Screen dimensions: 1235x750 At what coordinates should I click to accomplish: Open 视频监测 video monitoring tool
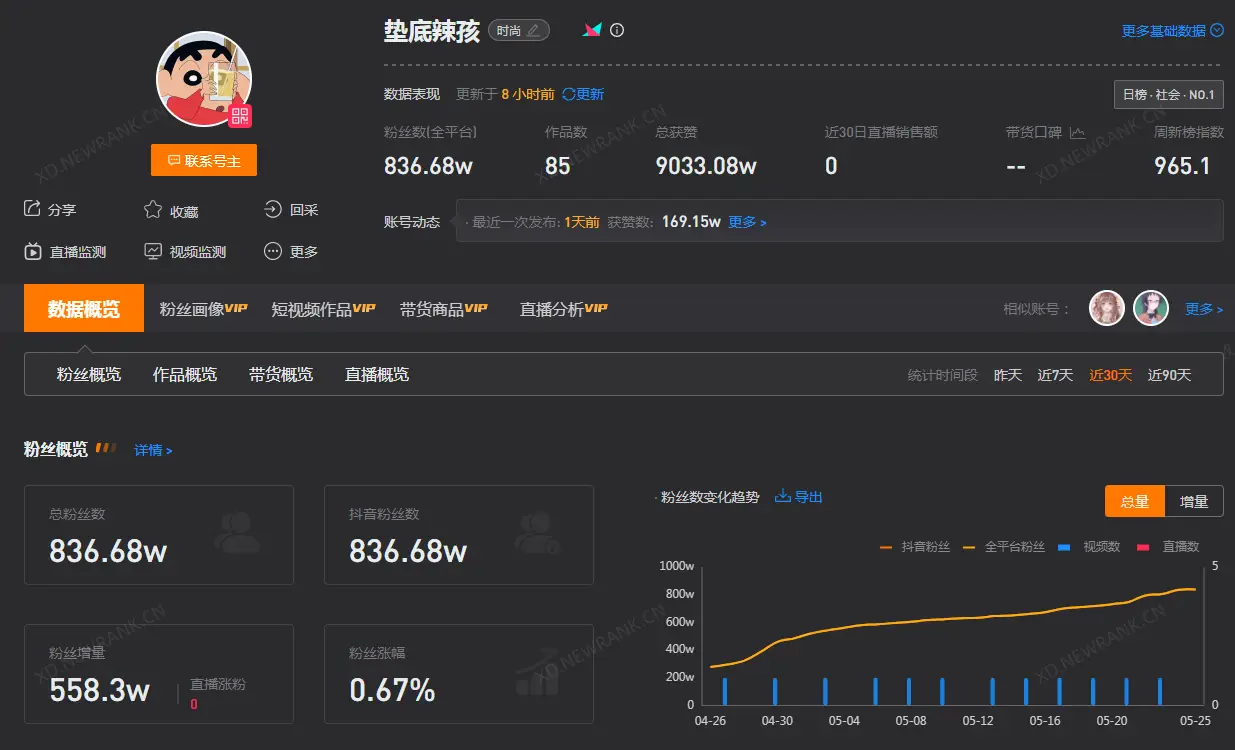click(x=153, y=251)
